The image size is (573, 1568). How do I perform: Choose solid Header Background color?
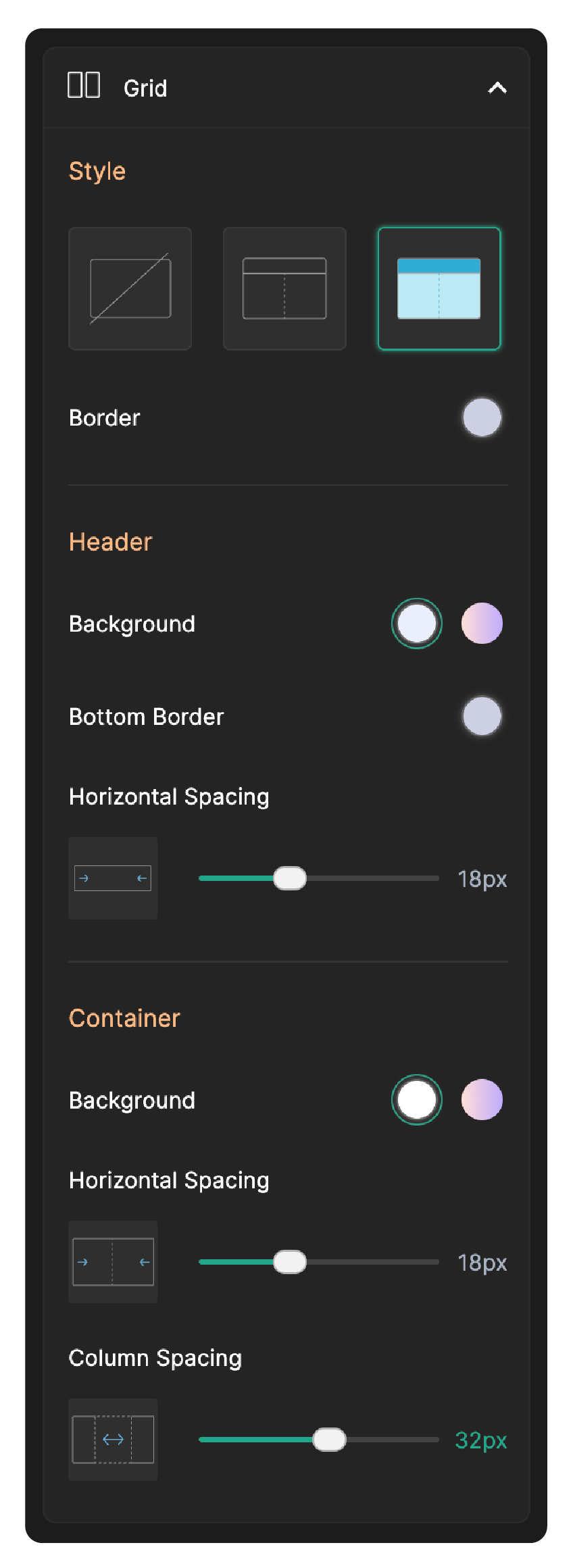(417, 624)
